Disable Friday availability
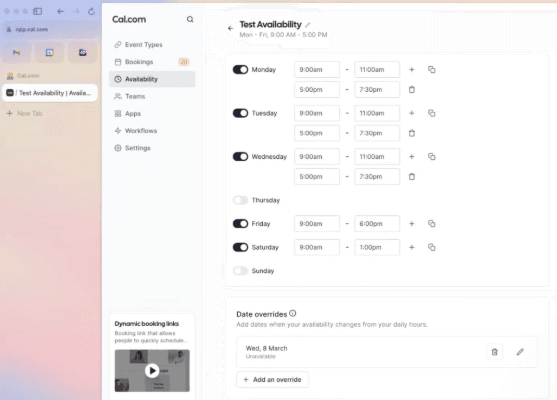This screenshot has height=400, width=557. pyautogui.click(x=240, y=224)
